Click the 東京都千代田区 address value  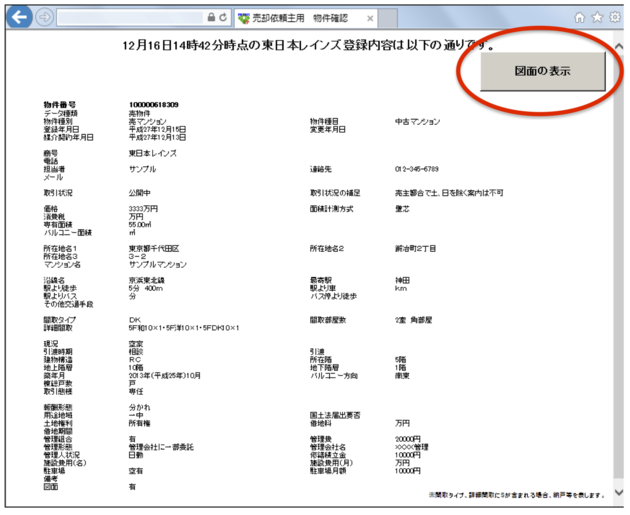point(154,249)
